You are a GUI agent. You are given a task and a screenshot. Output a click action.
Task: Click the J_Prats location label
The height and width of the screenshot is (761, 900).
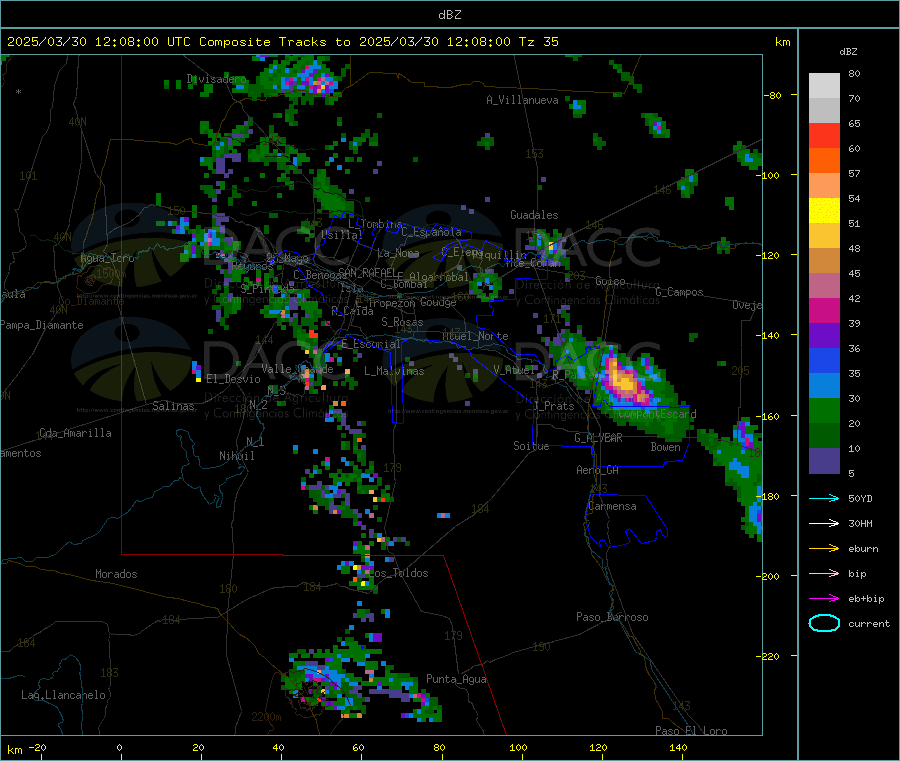[x=554, y=406]
